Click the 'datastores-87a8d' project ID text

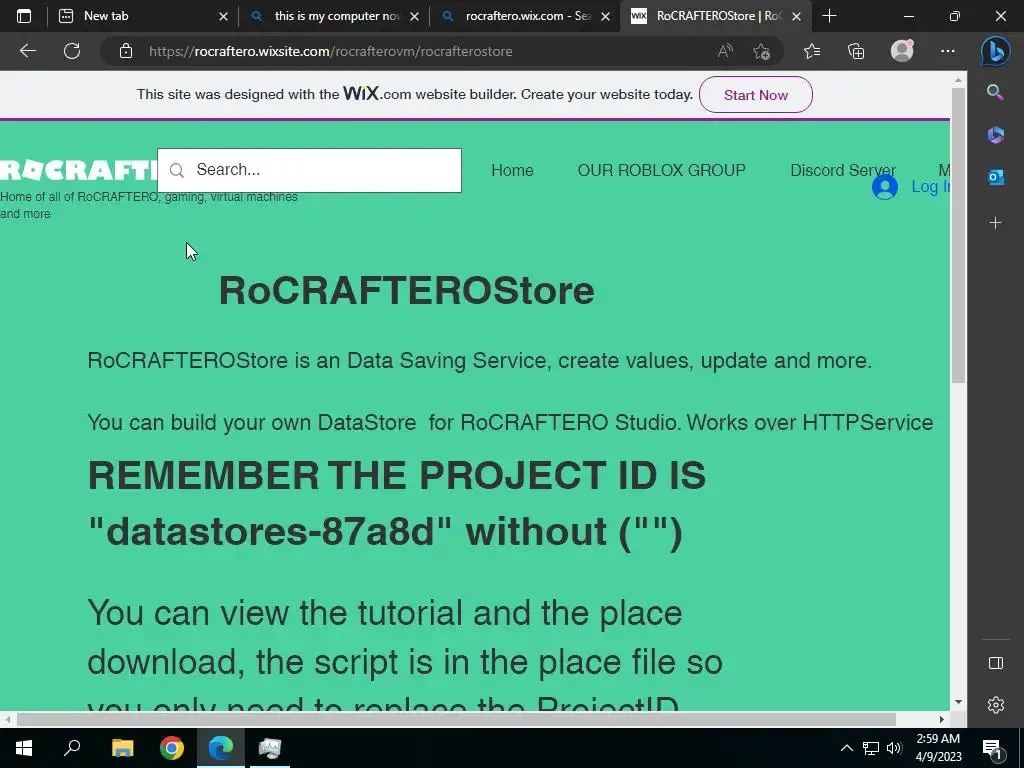coord(270,531)
